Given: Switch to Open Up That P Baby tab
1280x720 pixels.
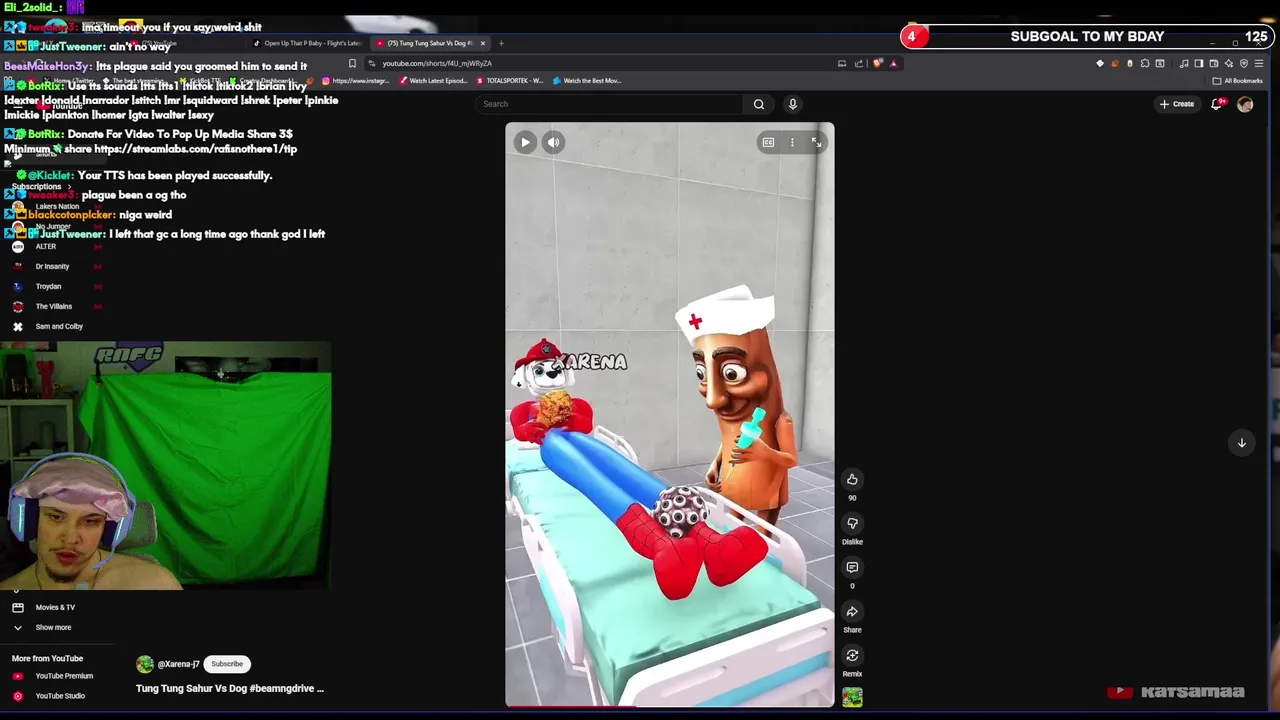Looking at the screenshot, I should tap(308, 43).
